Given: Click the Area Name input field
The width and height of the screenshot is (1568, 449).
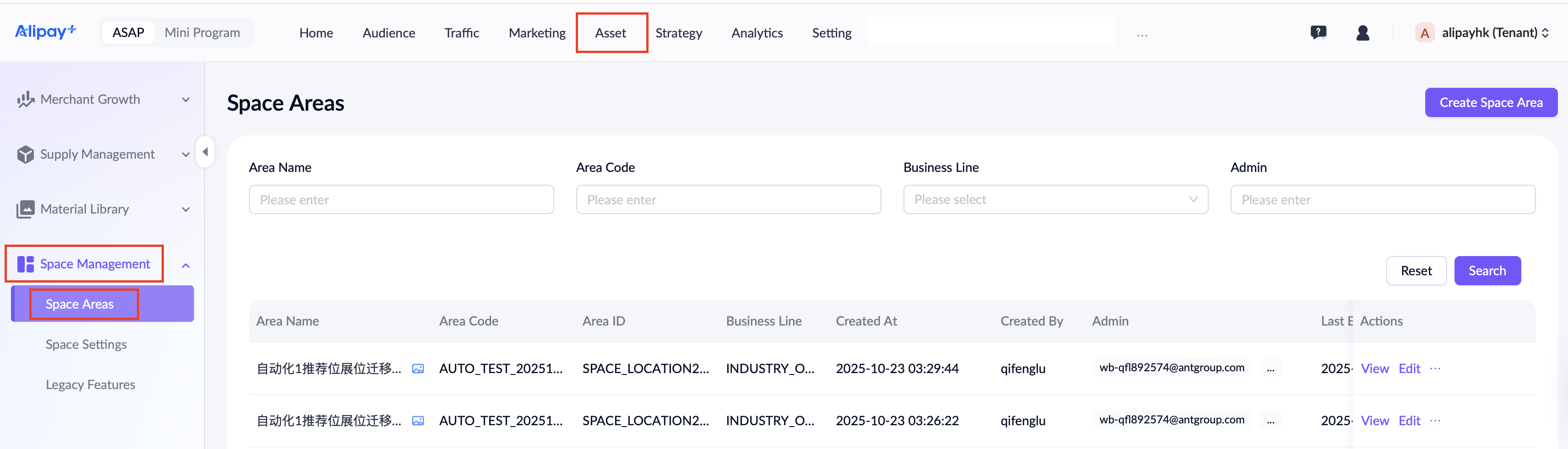Looking at the screenshot, I should click(401, 199).
